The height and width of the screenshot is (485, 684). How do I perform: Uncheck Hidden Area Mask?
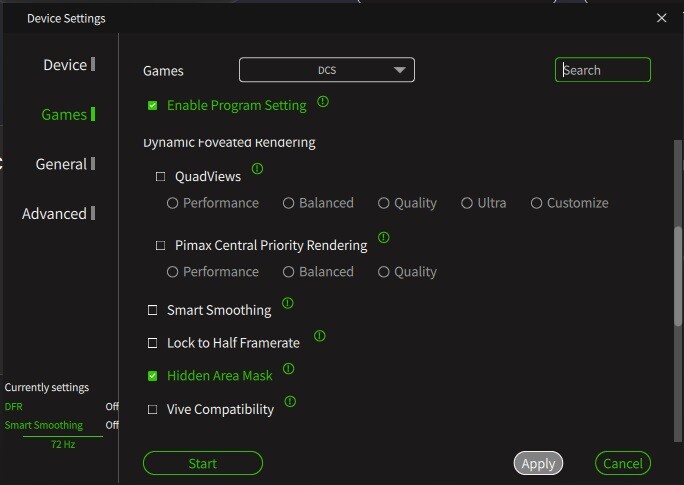tap(152, 376)
